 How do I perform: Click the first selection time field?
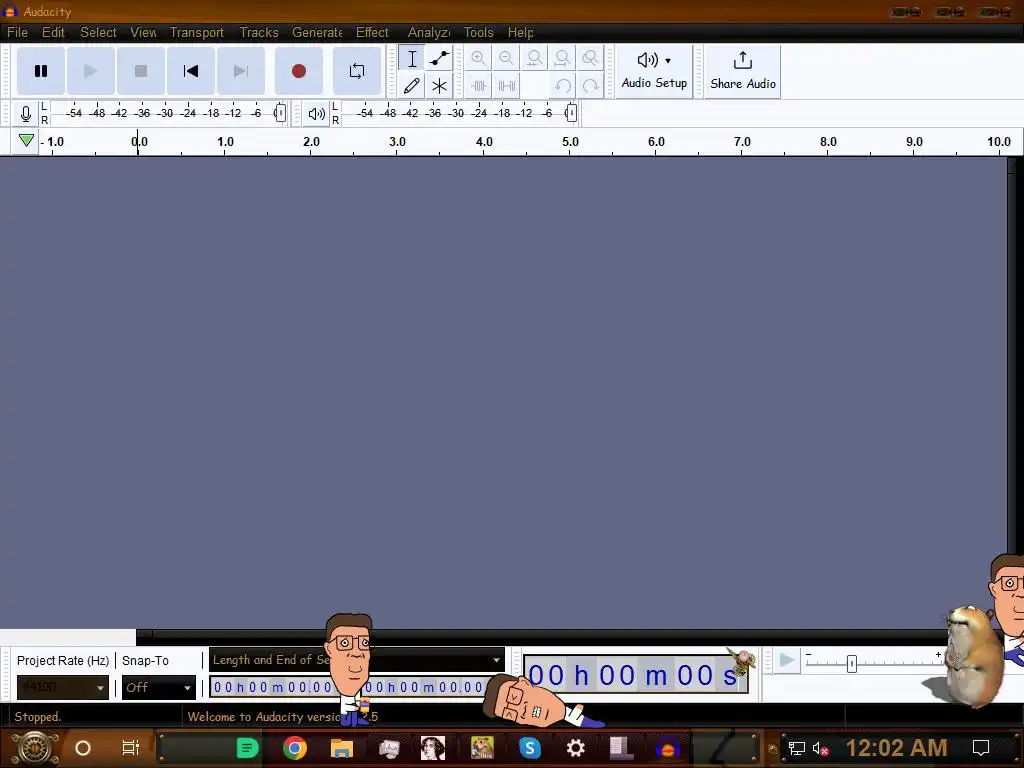[273, 687]
